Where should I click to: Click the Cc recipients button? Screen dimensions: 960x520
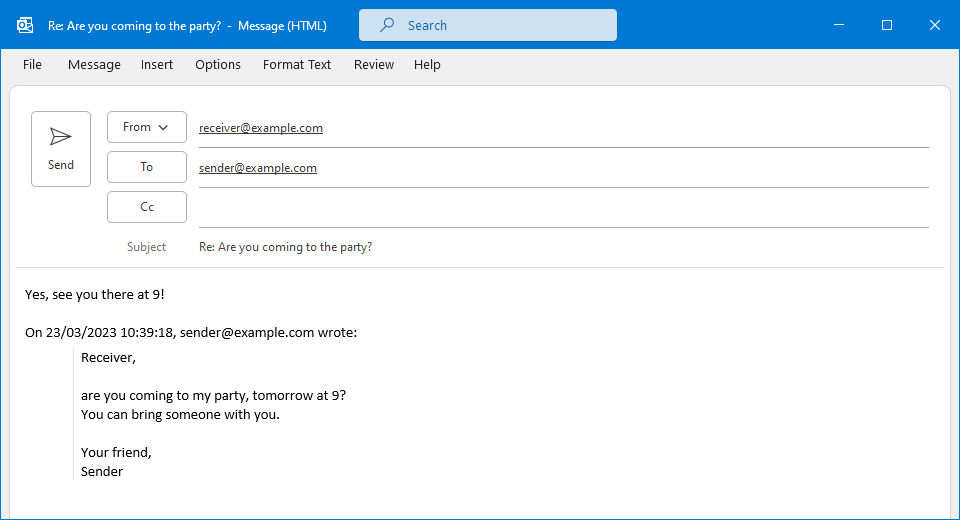click(147, 207)
